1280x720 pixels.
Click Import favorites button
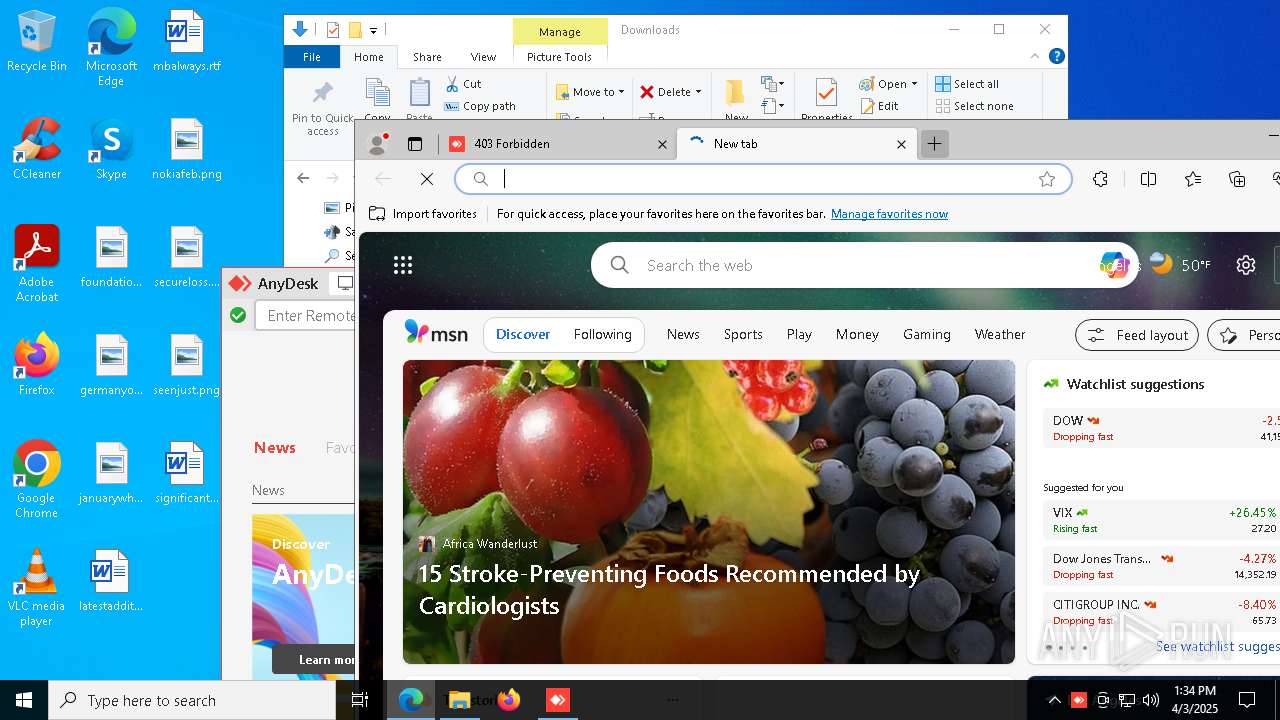tap(423, 213)
